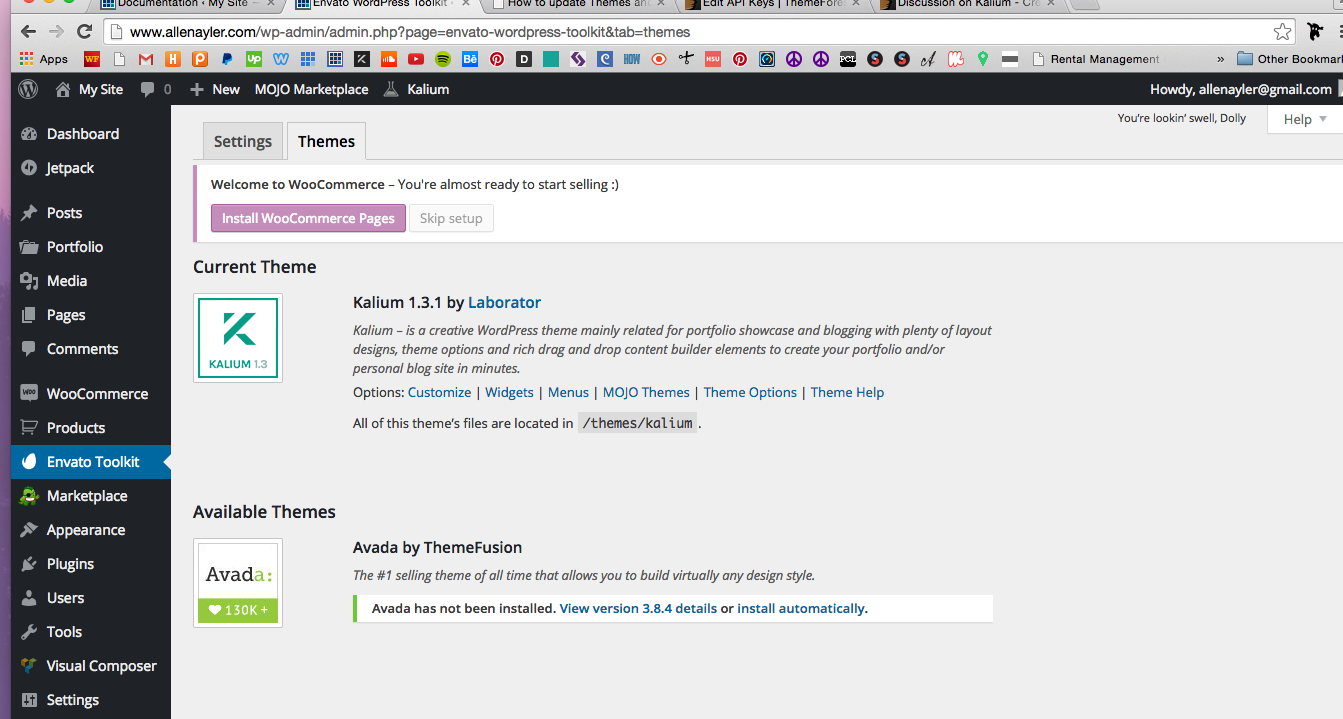The width and height of the screenshot is (1343, 719).
Task: Select the Themes tab
Action: click(x=326, y=142)
